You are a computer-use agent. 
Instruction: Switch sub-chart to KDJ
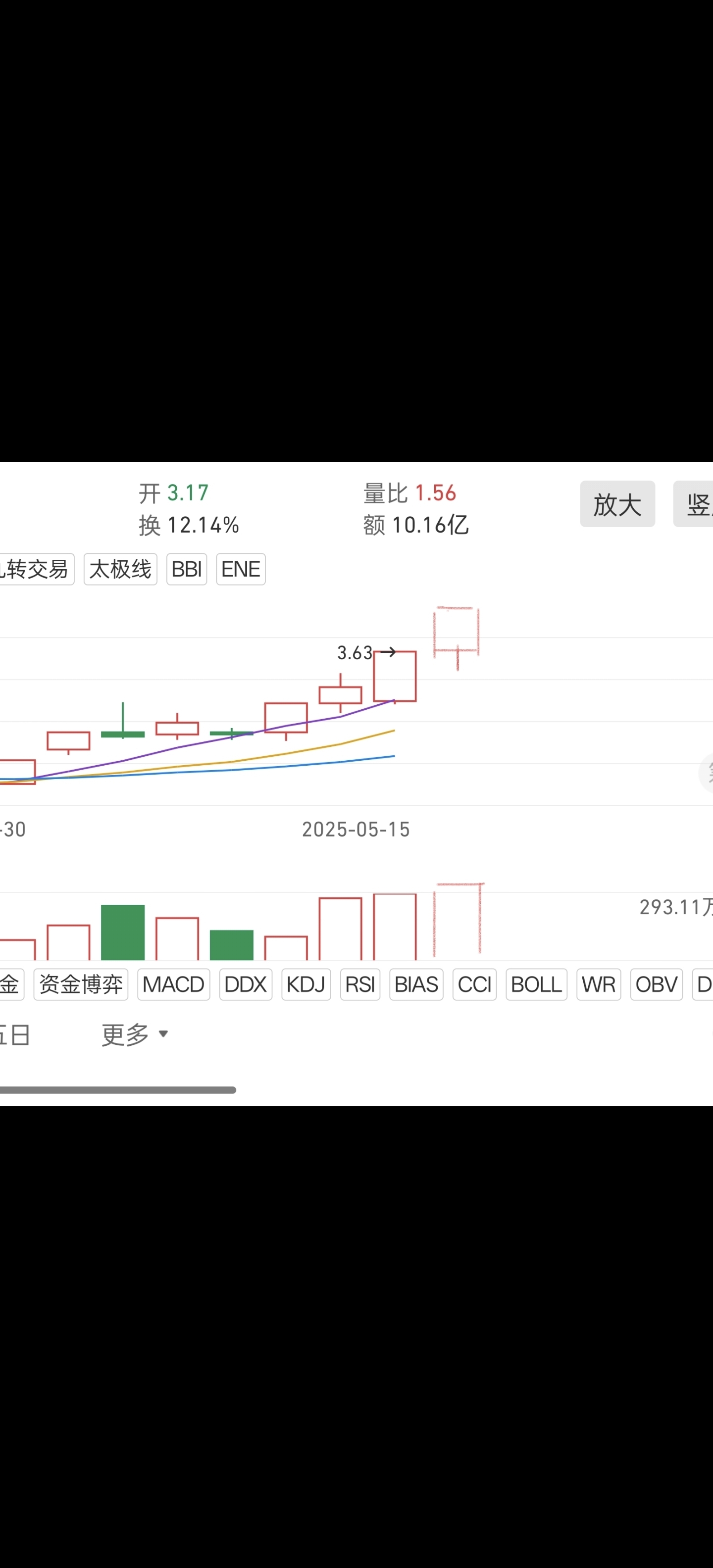(x=306, y=984)
